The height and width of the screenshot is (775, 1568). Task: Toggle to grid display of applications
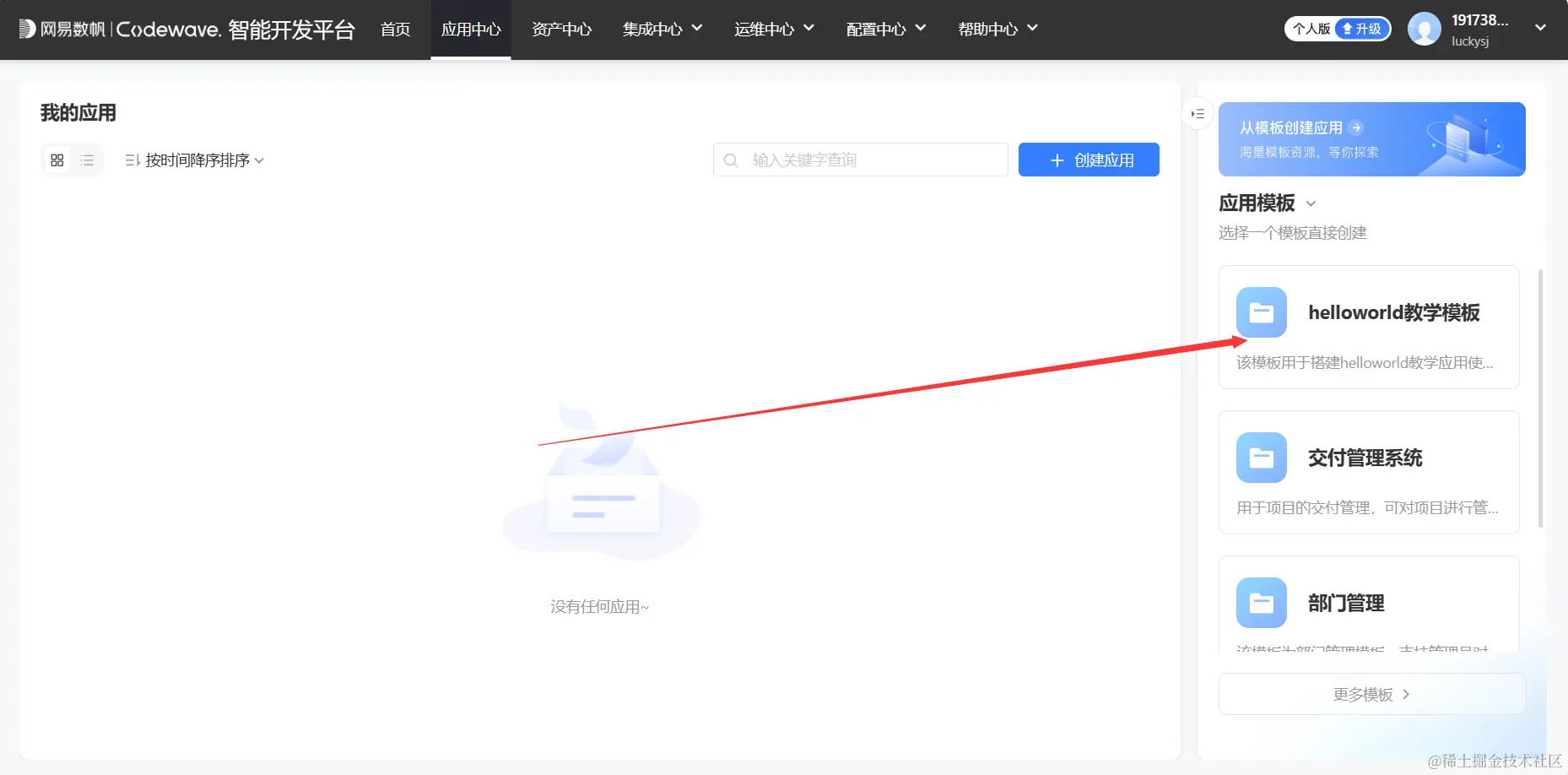[x=57, y=160]
